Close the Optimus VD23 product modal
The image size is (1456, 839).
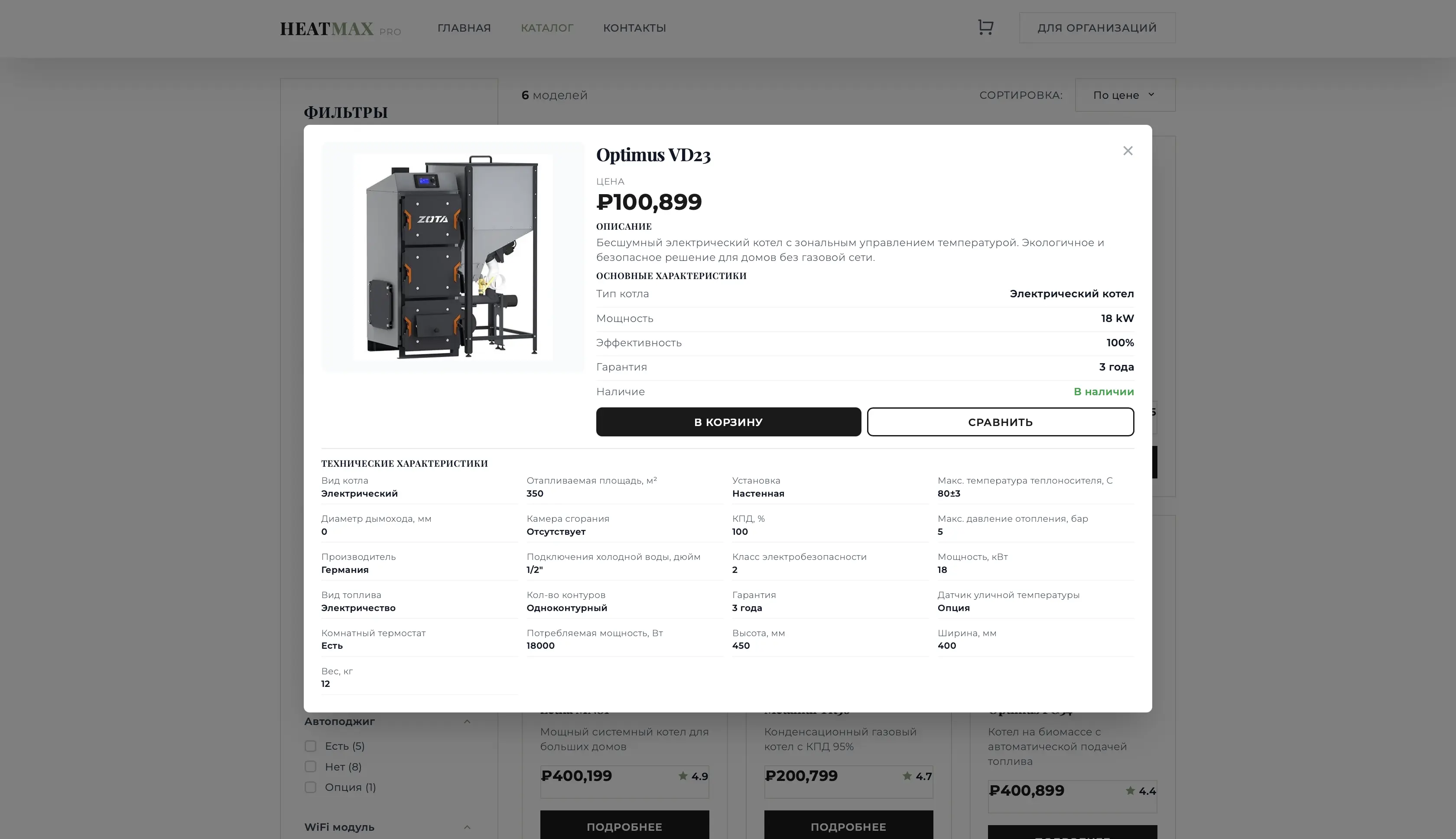coord(1128,151)
